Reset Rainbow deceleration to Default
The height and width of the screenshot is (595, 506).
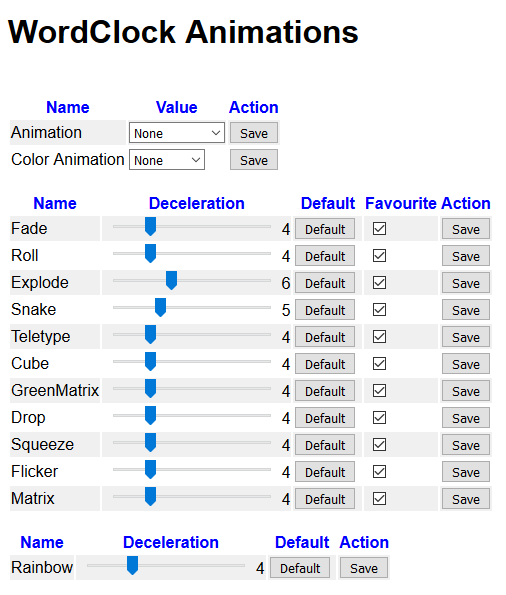tap(300, 568)
